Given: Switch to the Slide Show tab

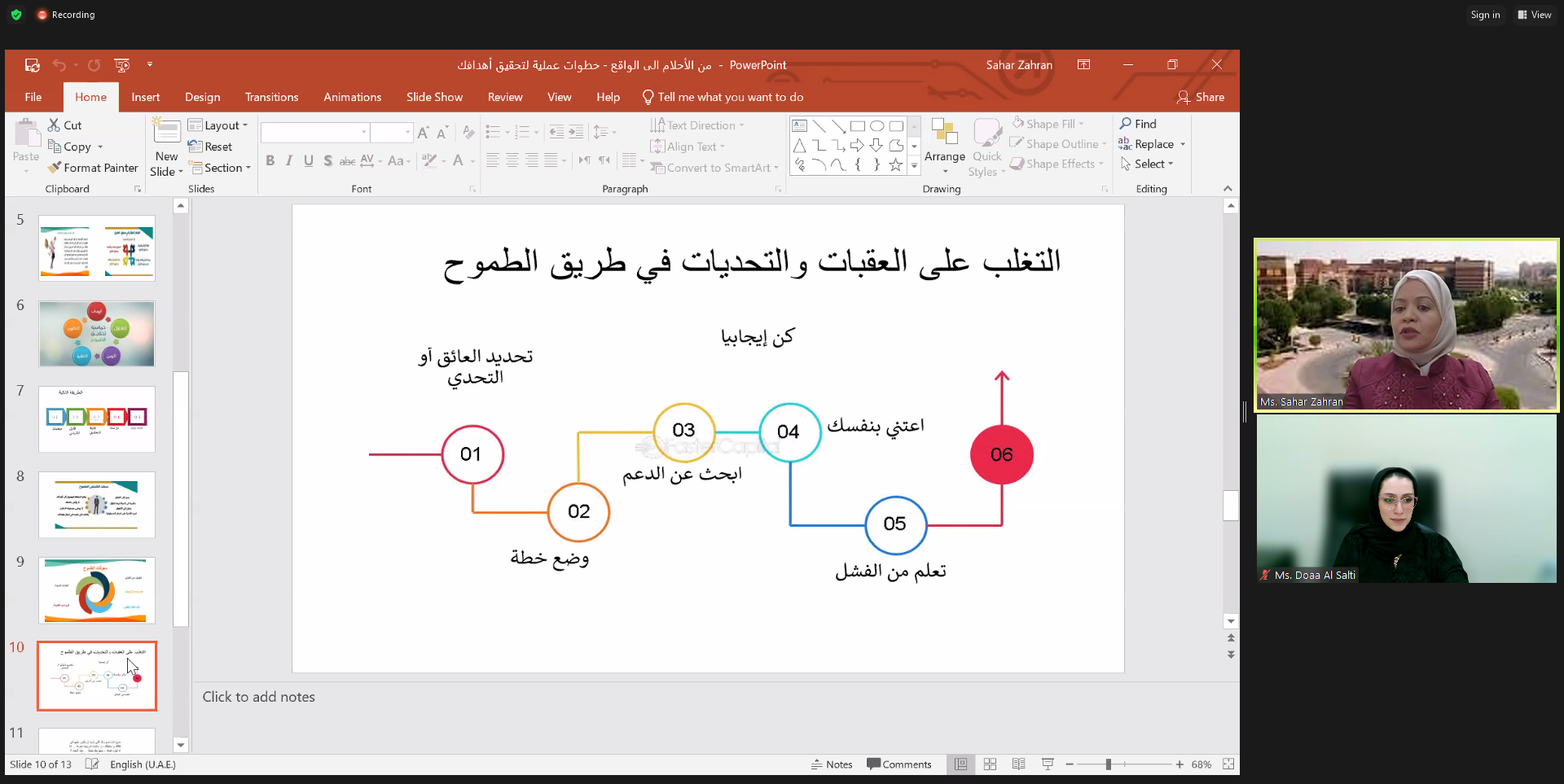Looking at the screenshot, I should (x=434, y=97).
